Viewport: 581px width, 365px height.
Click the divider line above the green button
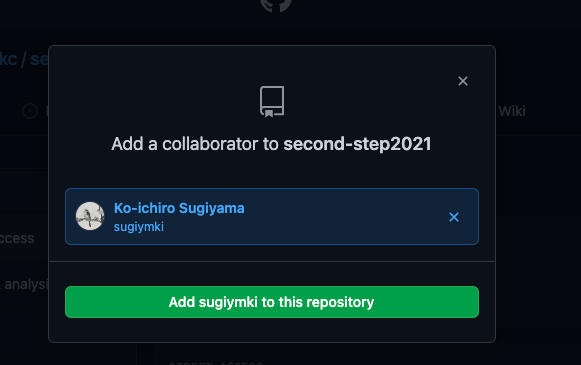272,261
